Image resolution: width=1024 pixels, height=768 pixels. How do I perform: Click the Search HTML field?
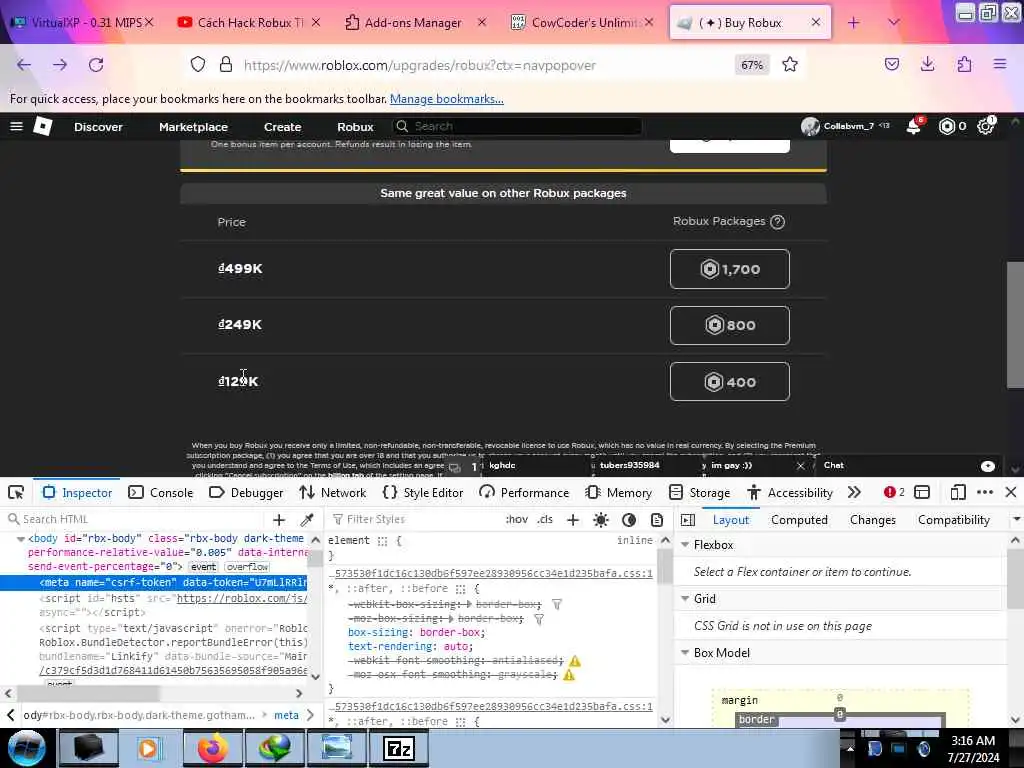137,520
